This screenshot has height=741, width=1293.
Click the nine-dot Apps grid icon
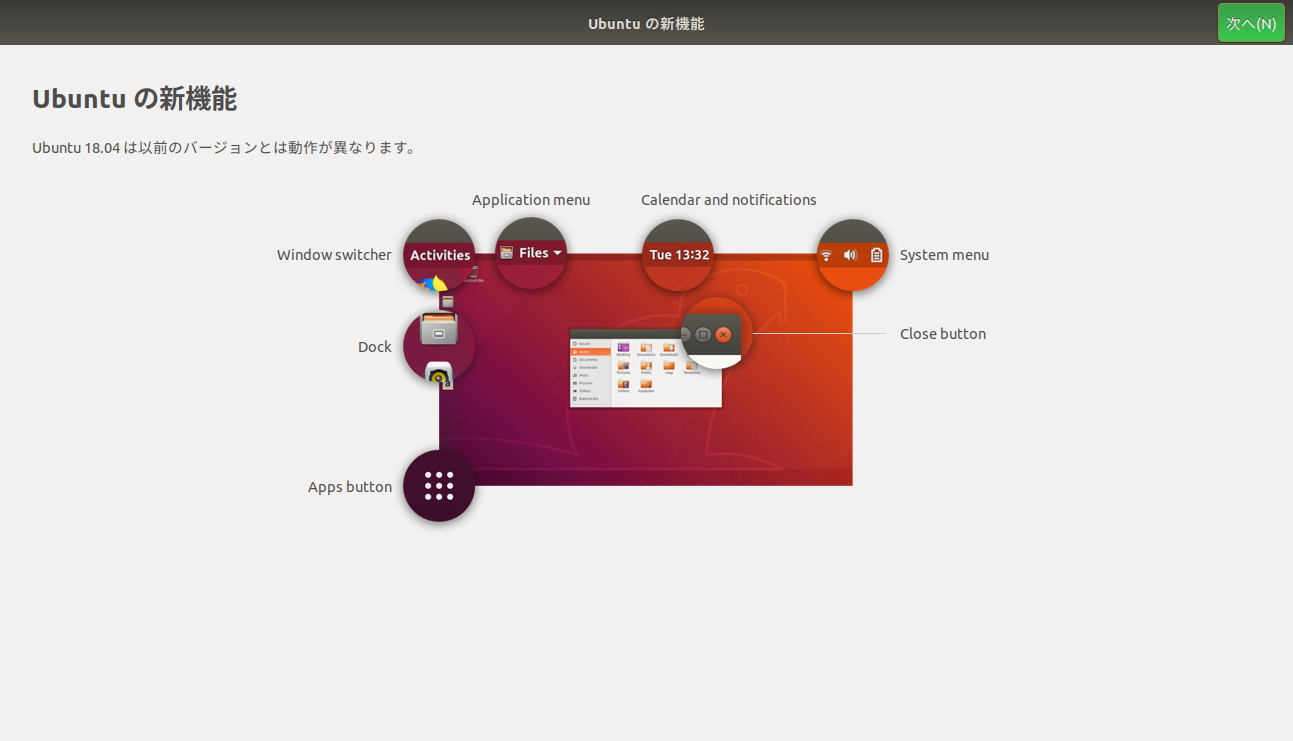439,486
